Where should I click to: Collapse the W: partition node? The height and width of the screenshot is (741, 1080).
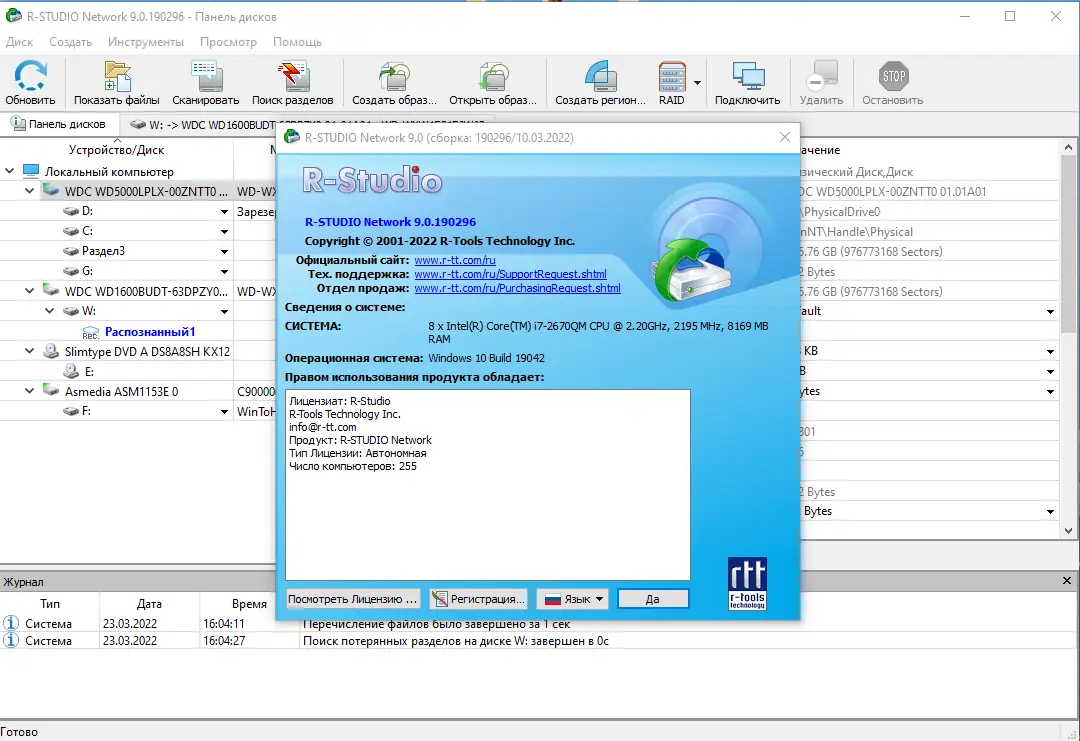[50, 311]
